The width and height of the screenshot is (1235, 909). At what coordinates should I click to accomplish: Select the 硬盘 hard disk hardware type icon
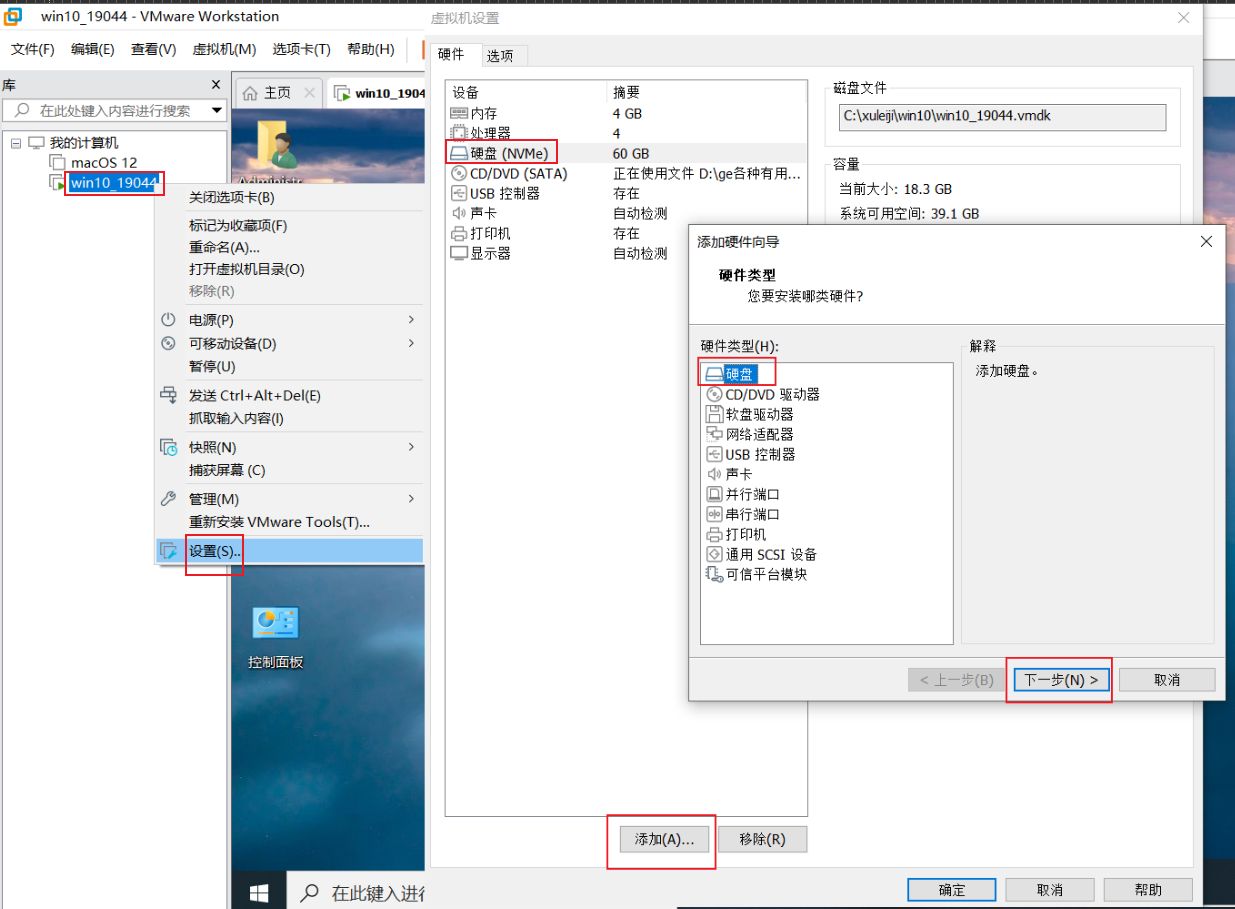[x=713, y=374]
